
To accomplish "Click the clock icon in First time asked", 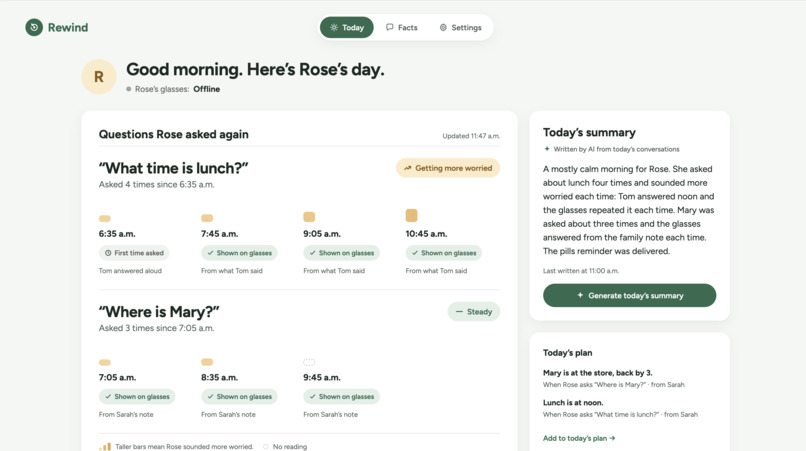I will pyautogui.click(x=108, y=253).
